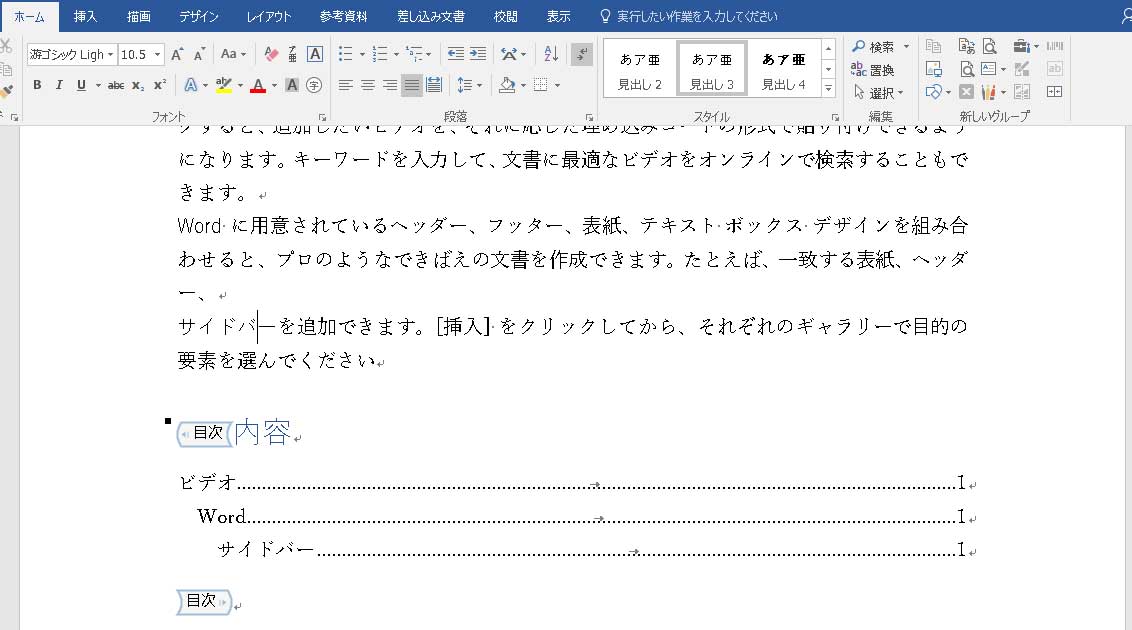Decrease the paragraph indent

coord(456,54)
